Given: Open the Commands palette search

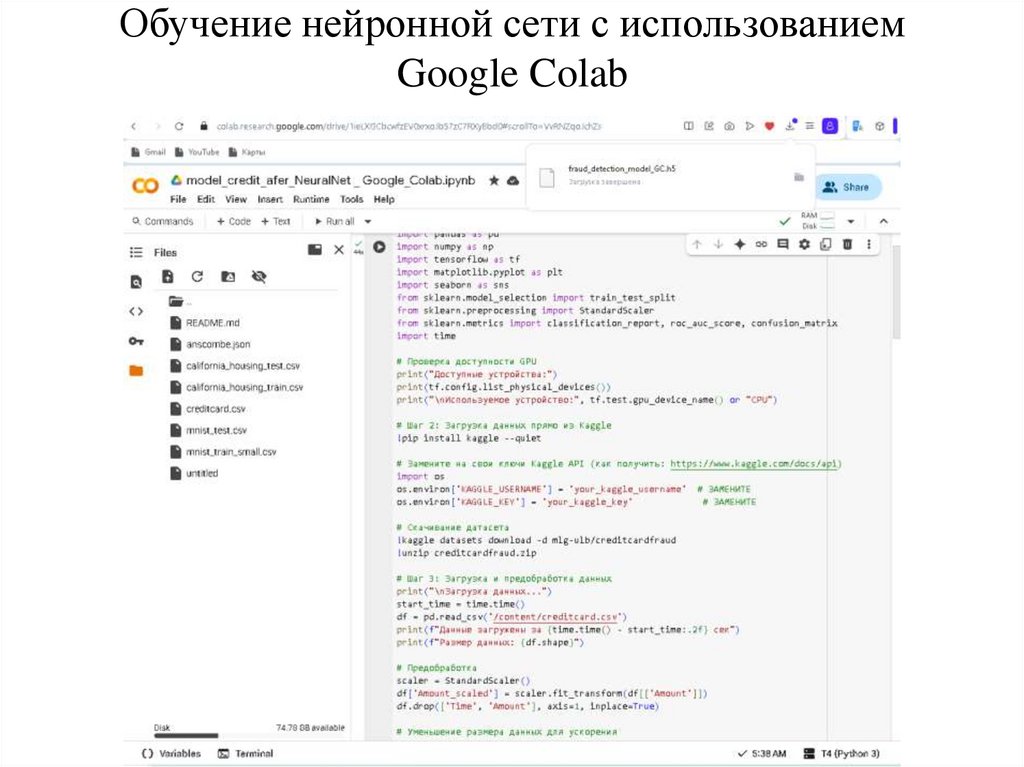Looking at the screenshot, I should point(163,221).
